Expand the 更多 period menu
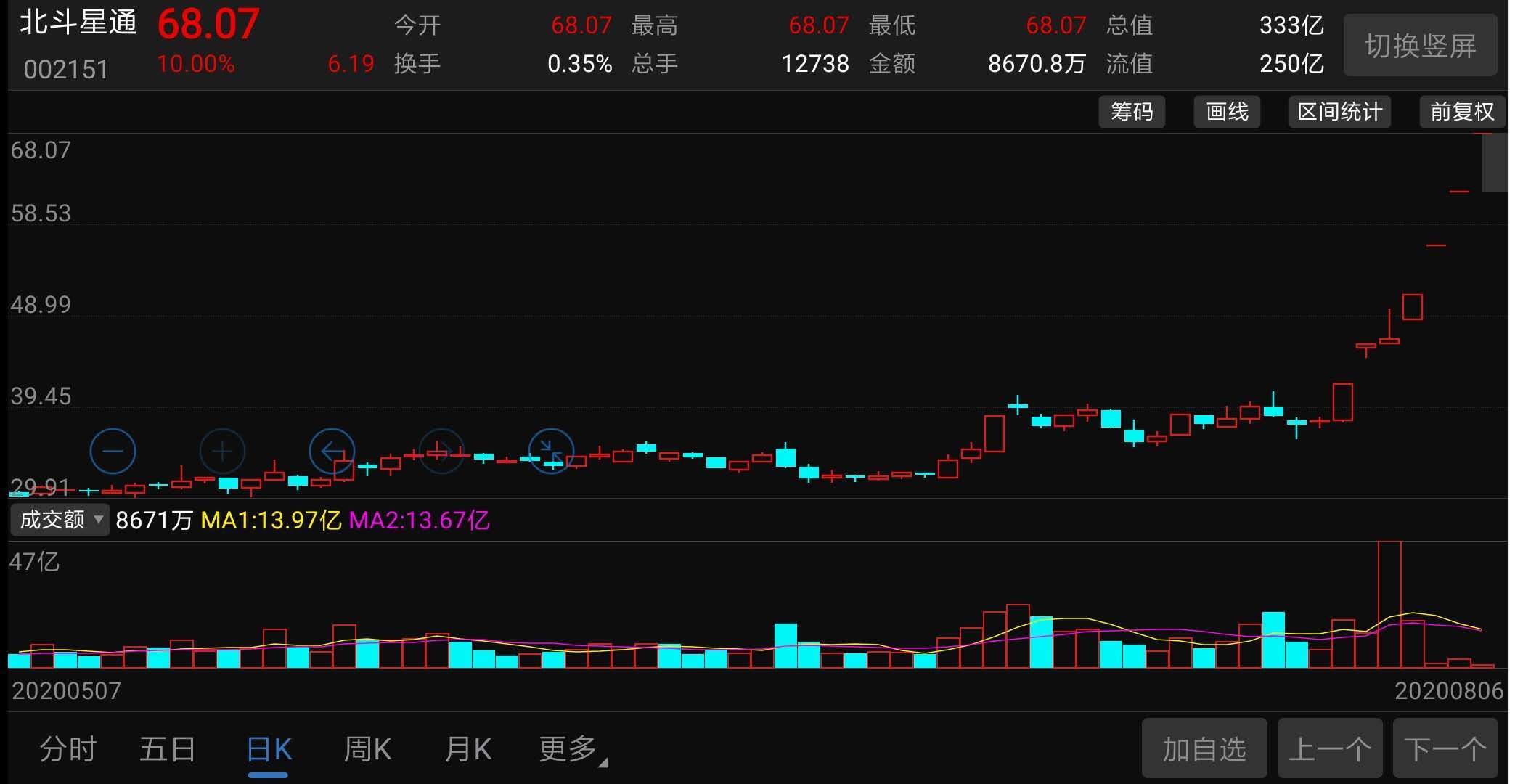Screen dimensions: 1515x784 pyautogui.click(x=573, y=749)
